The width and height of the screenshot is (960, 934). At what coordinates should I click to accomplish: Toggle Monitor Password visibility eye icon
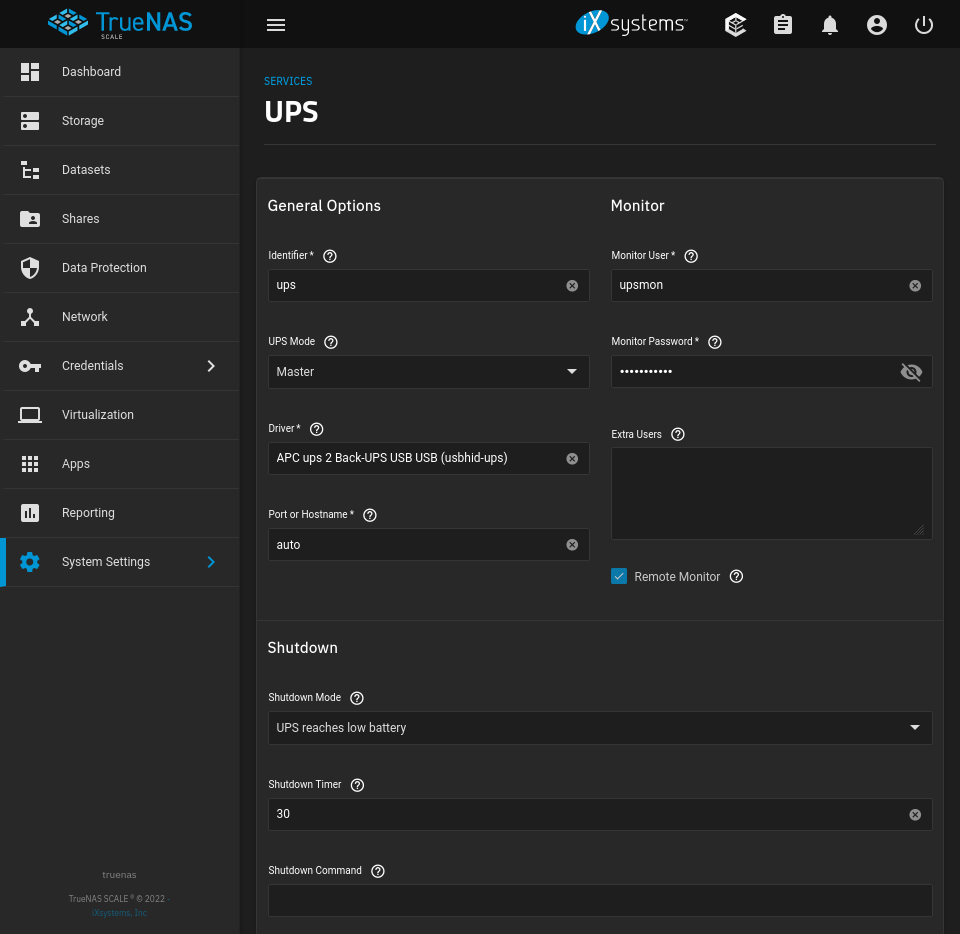911,372
